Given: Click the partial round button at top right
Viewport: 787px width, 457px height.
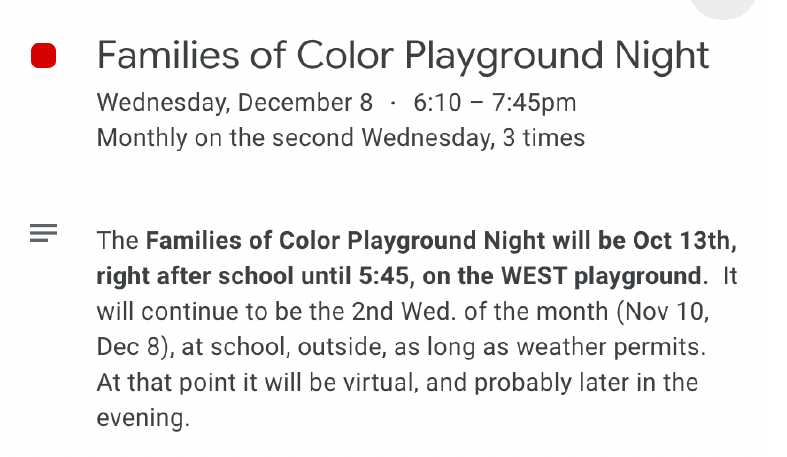Looking at the screenshot, I should [723, 8].
